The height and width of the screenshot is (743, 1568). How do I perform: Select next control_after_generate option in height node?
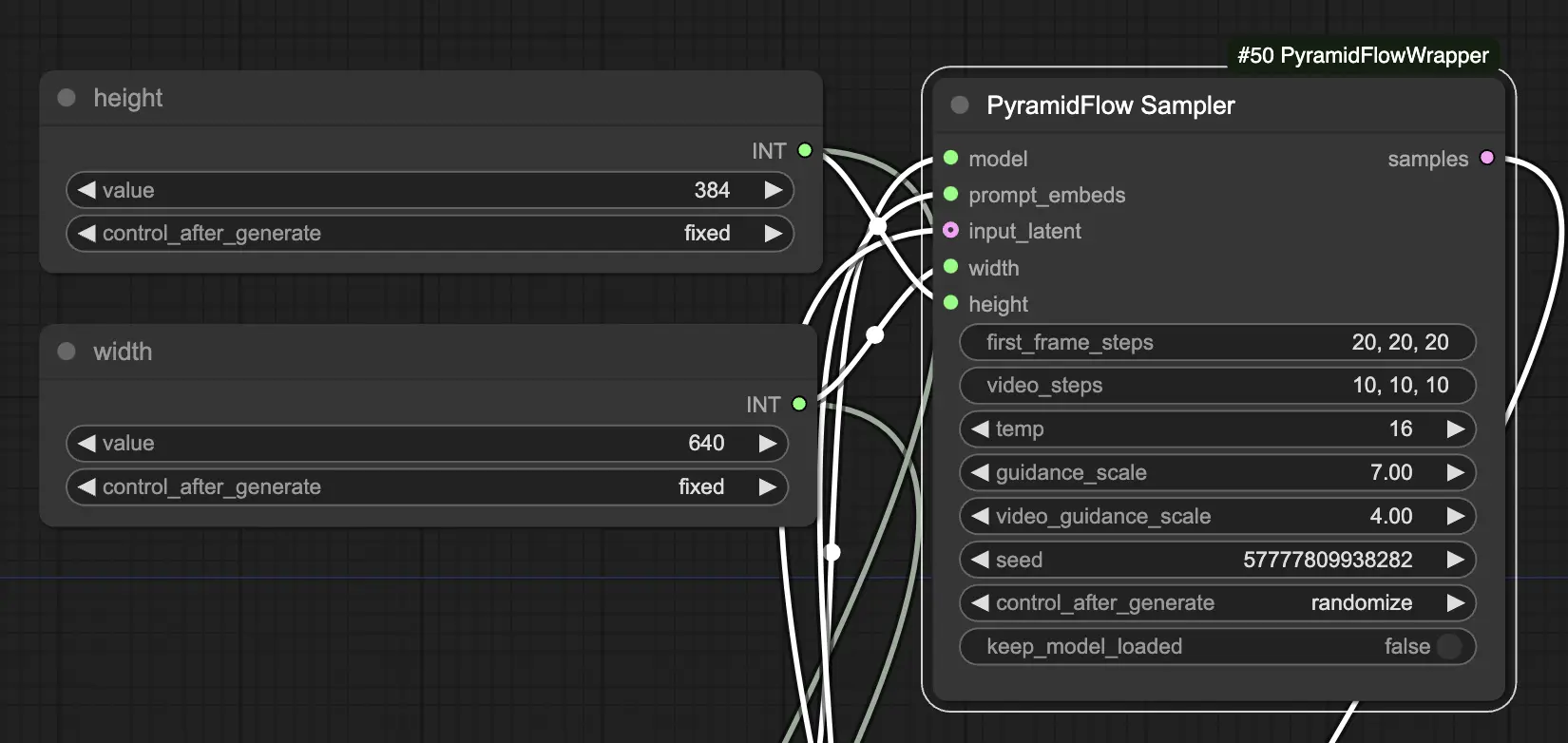[x=774, y=233]
